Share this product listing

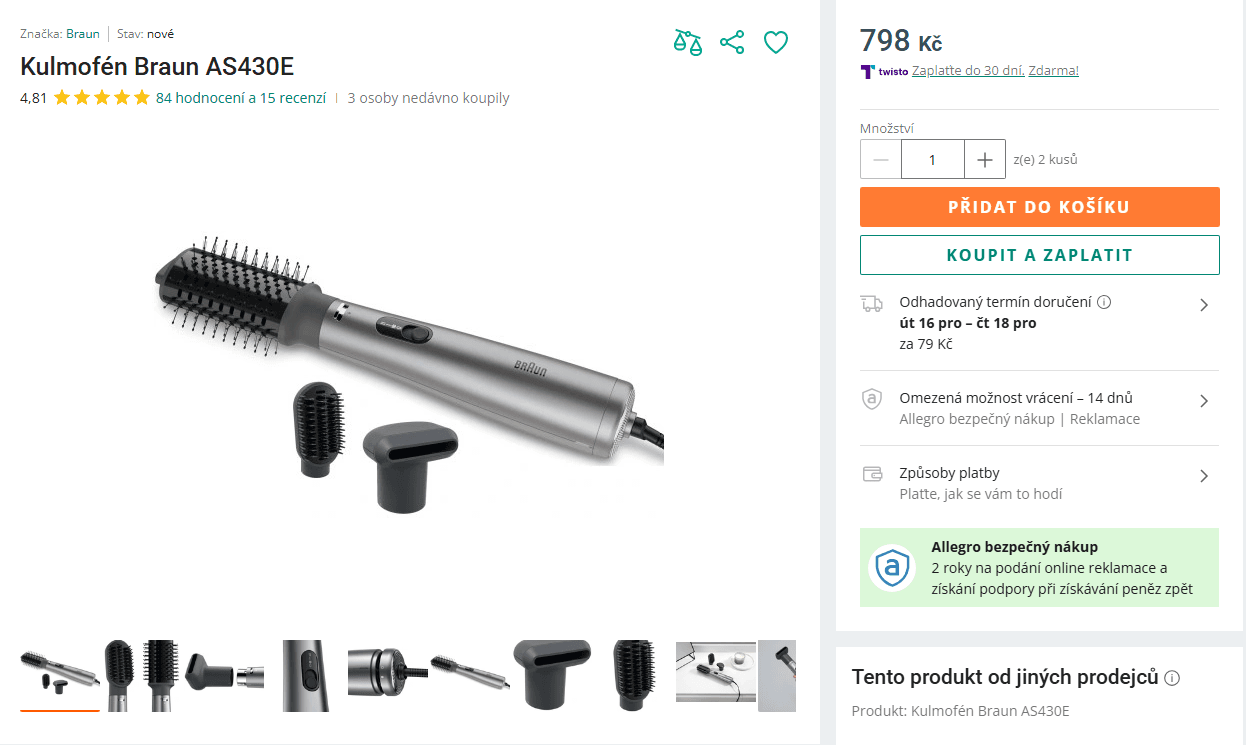(732, 42)
